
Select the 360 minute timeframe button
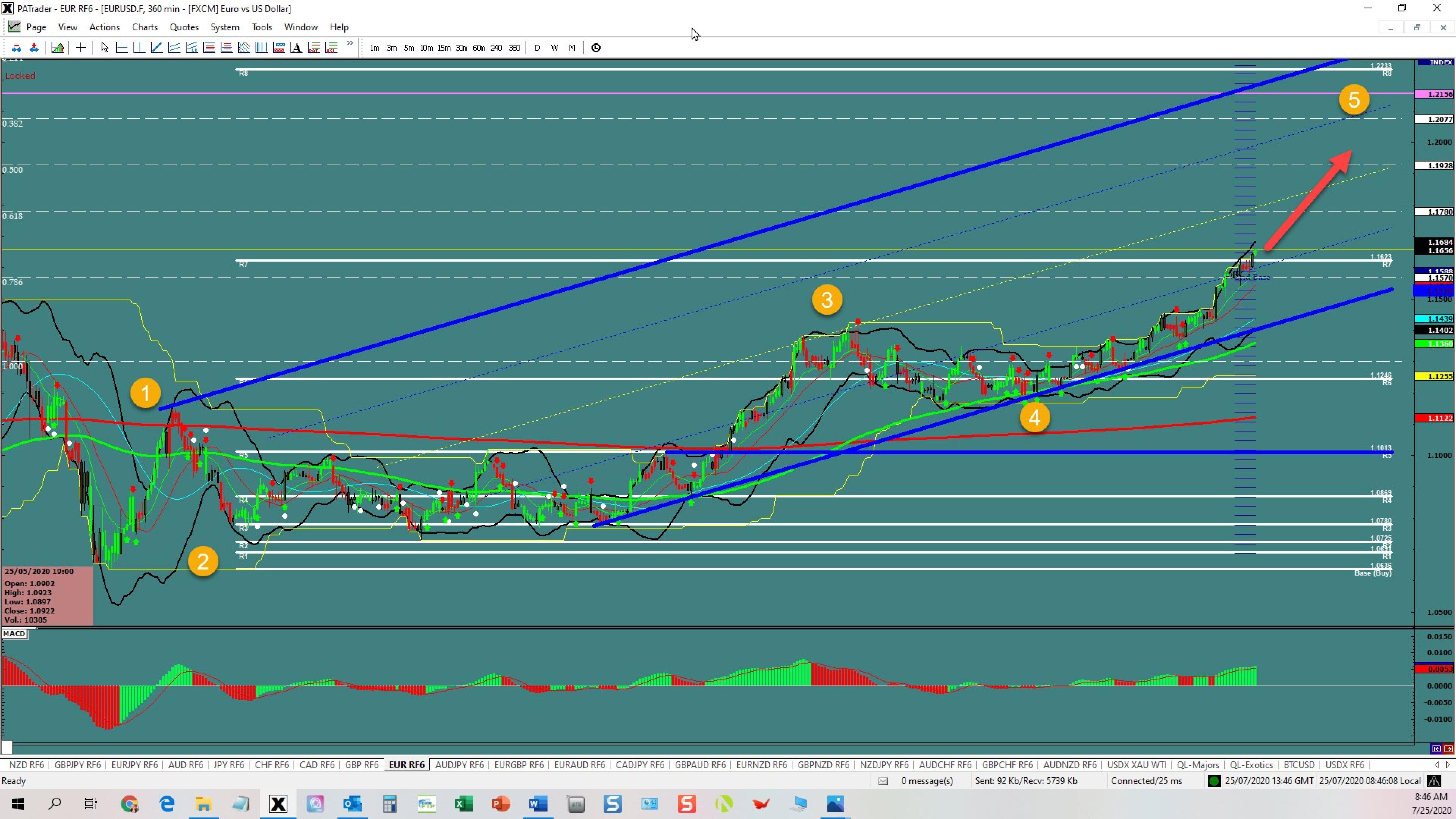pyautogui.click(x=514, y=48)
